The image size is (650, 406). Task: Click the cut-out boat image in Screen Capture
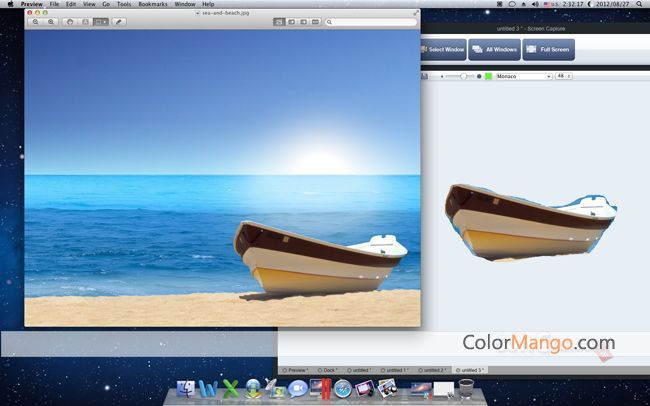531,222
